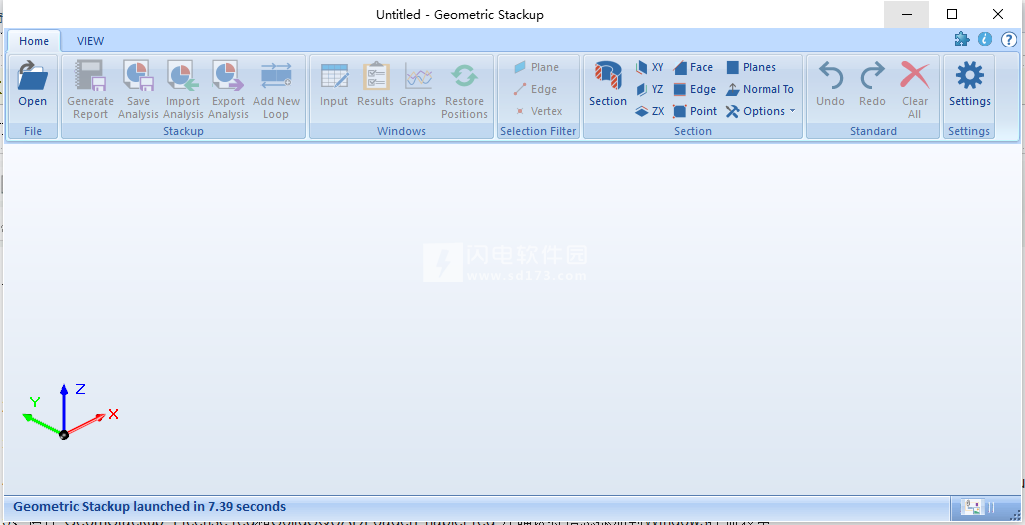Click the launch time status bar message
Image resolution: width=1025 pixels, height=525 pixels.
pos(150,507)
